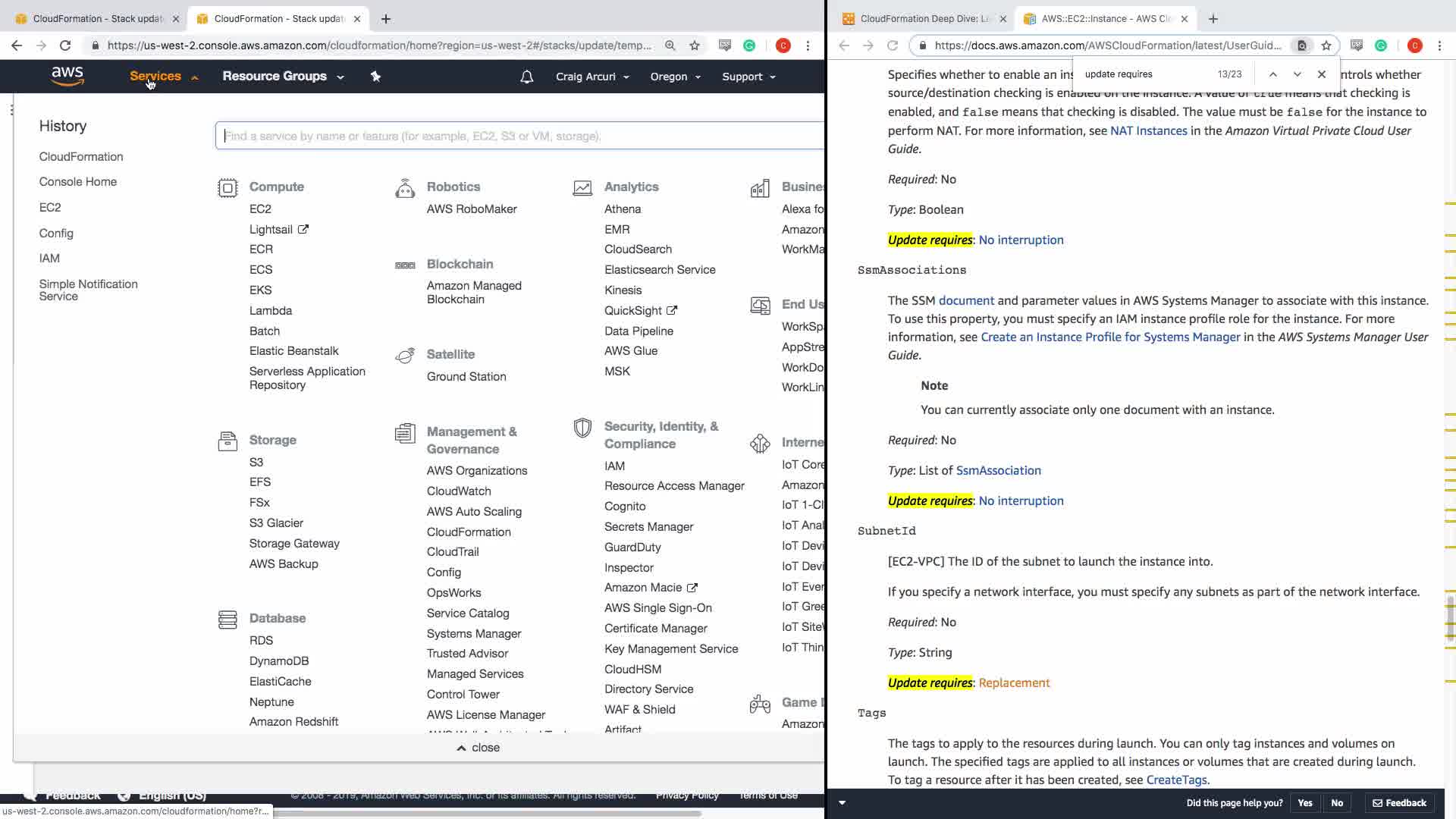This screenshot has width=1456, height=819.
Task: Click the Compute category chip icon
Action: (227, 187)
